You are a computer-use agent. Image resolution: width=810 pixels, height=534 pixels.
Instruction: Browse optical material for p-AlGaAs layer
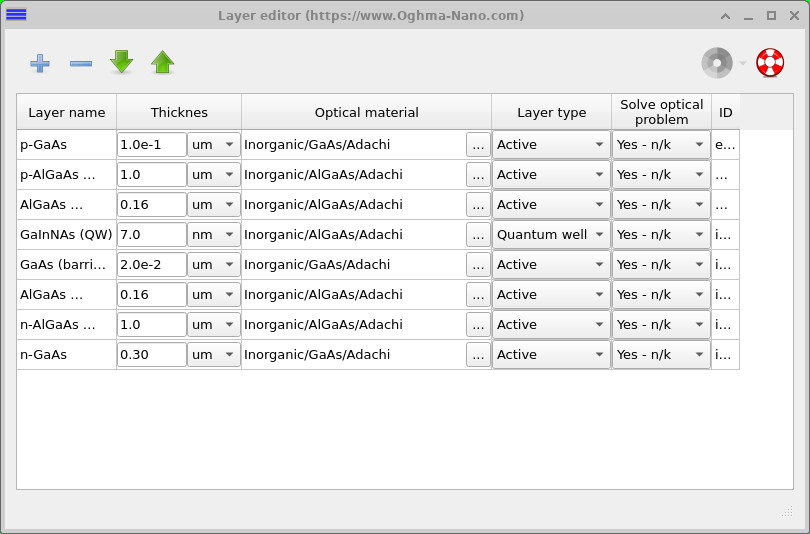pyautogui.click(x=478, y=175)
